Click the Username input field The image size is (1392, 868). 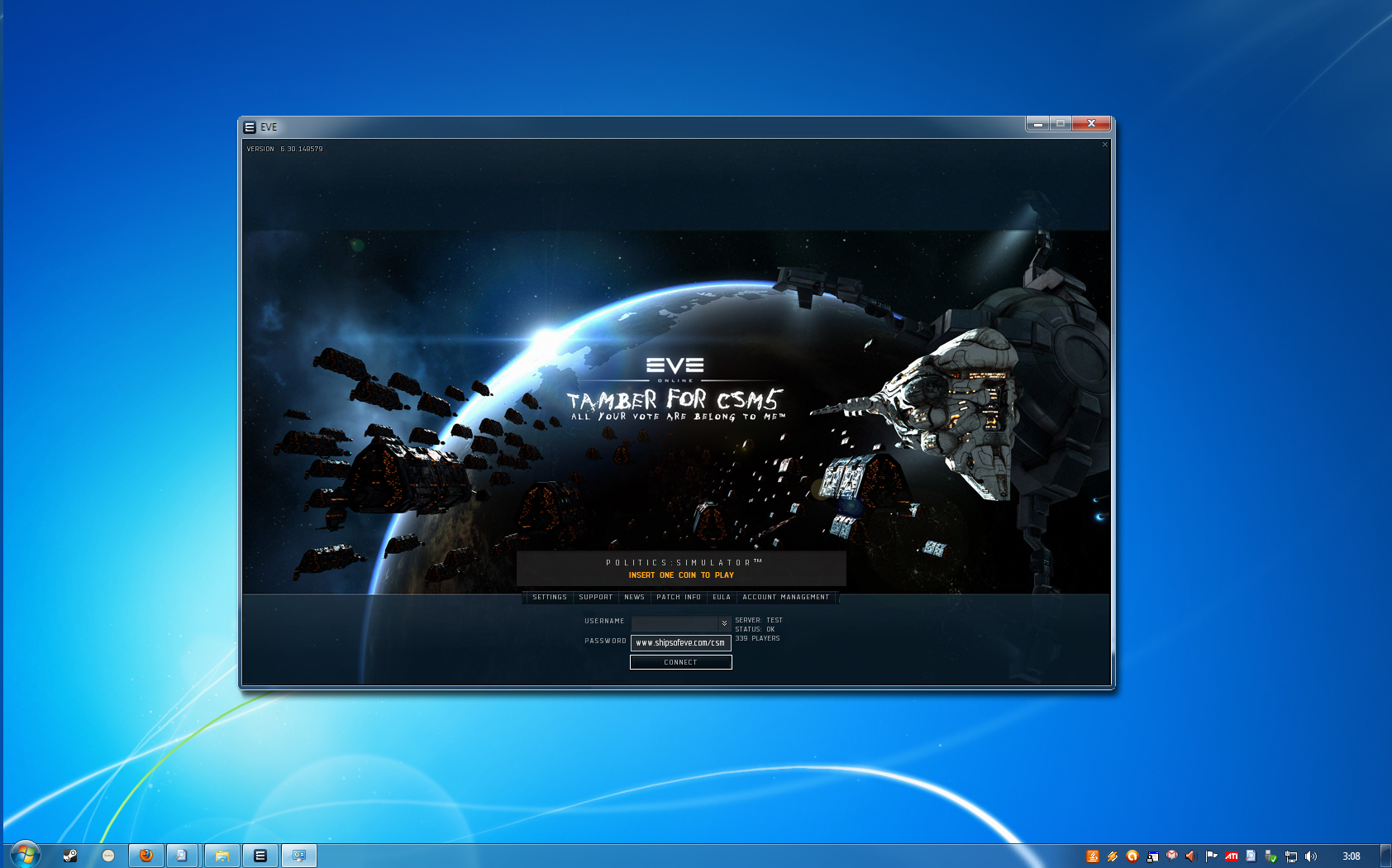675,623
